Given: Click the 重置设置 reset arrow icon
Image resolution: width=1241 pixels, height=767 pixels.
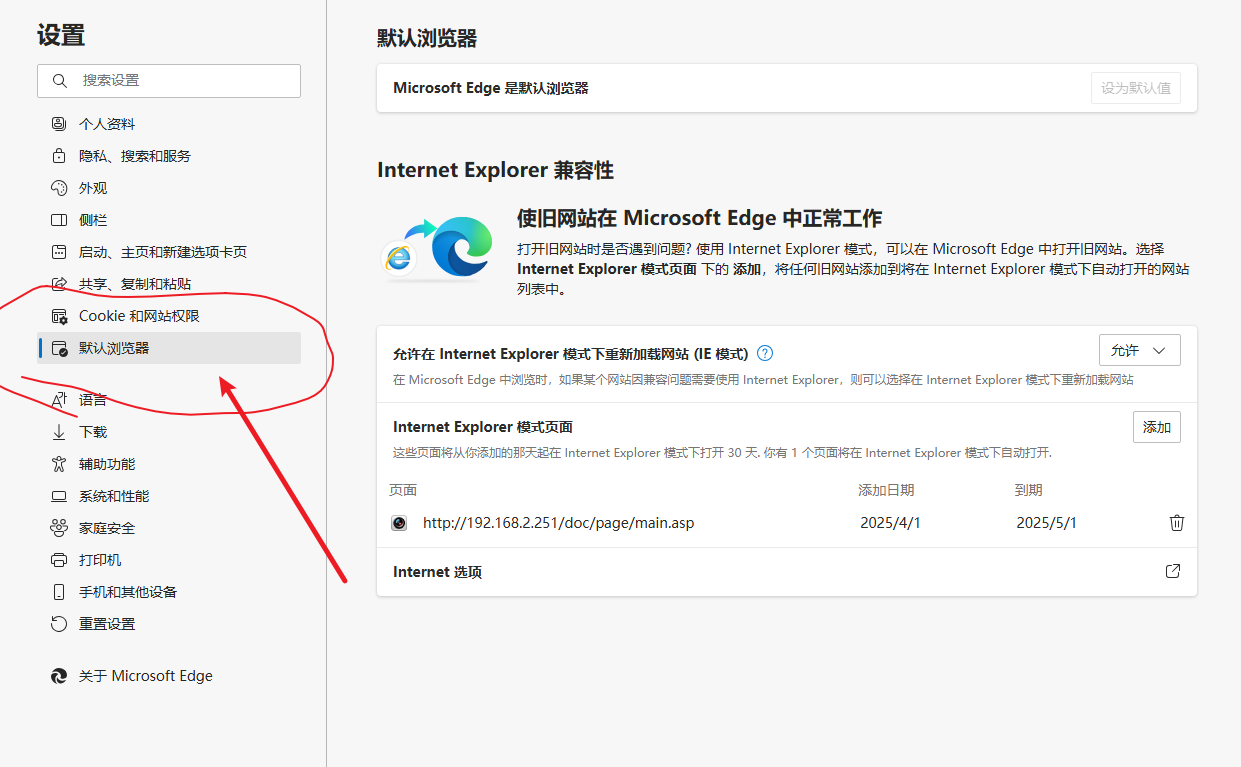Looking at the screenshot, I should (x=59, y=624).
